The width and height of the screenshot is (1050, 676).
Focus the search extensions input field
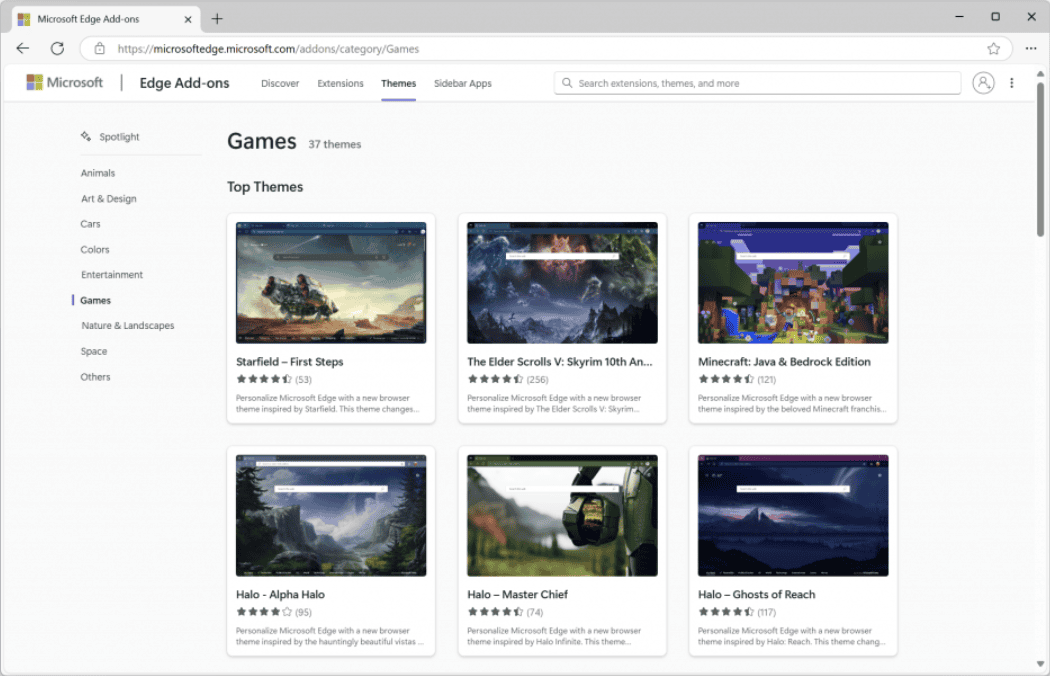757,83
